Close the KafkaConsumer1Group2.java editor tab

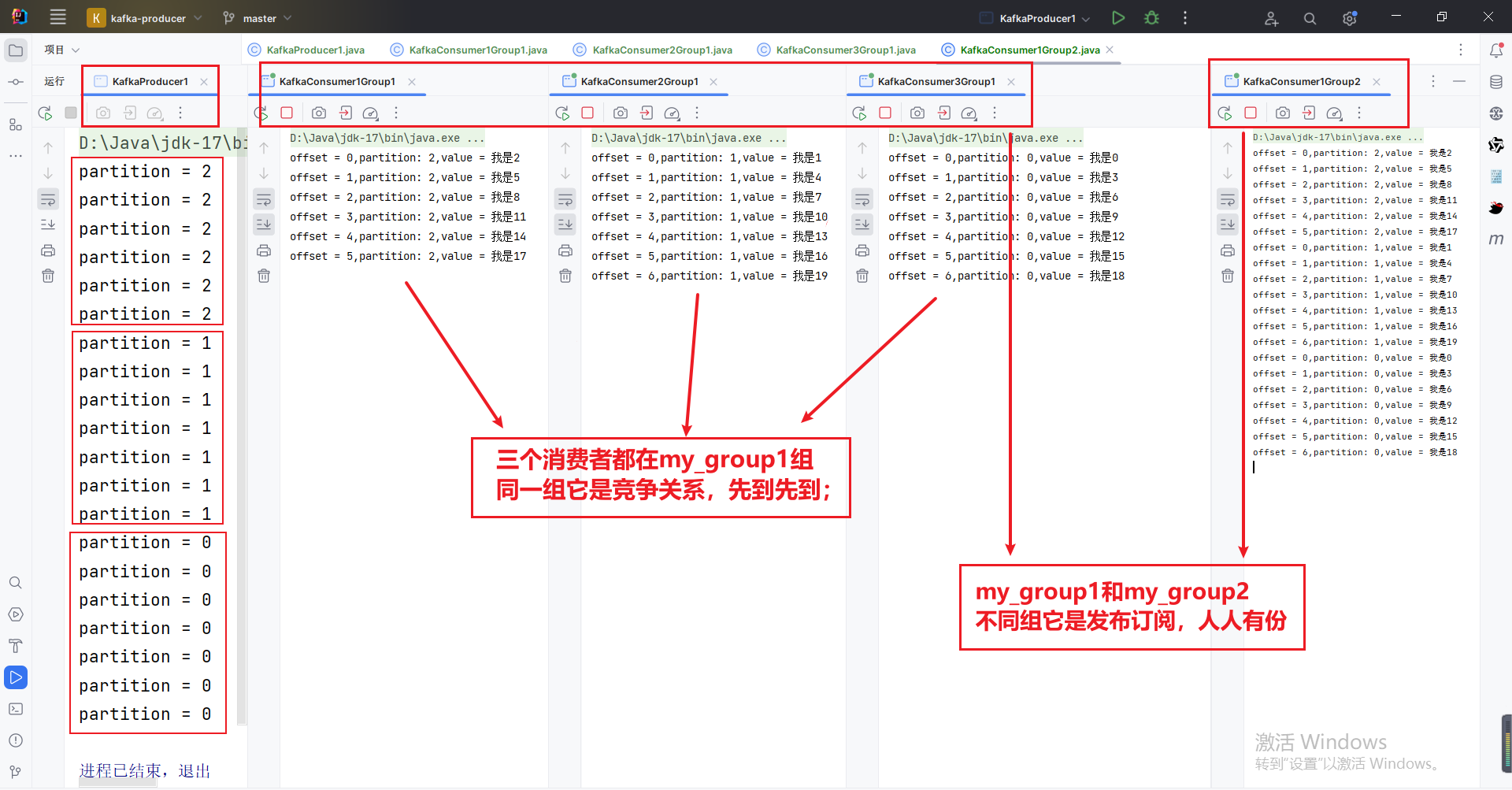[x=1110, y=50]
